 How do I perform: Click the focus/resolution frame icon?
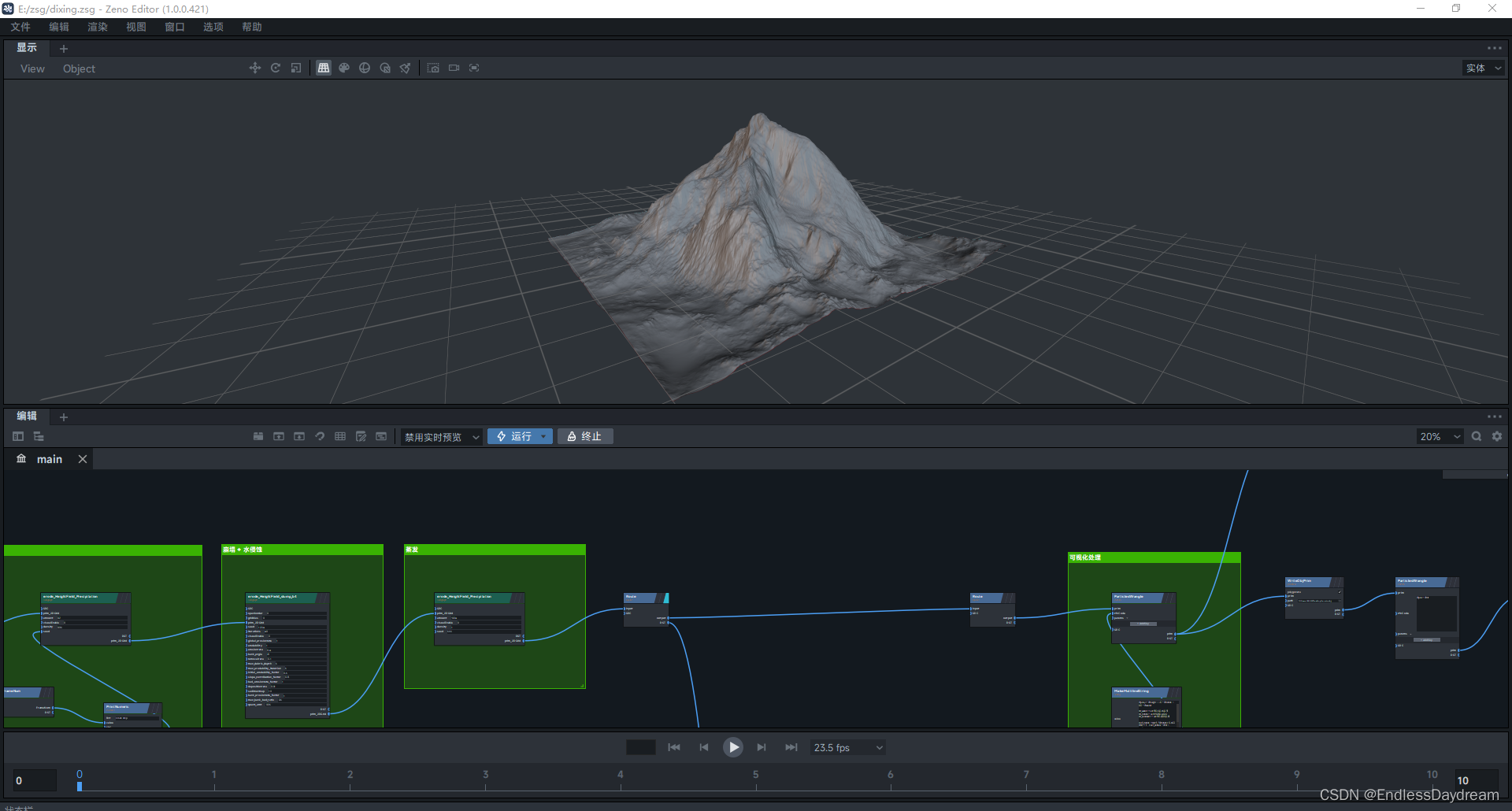(x=474, y=68)
